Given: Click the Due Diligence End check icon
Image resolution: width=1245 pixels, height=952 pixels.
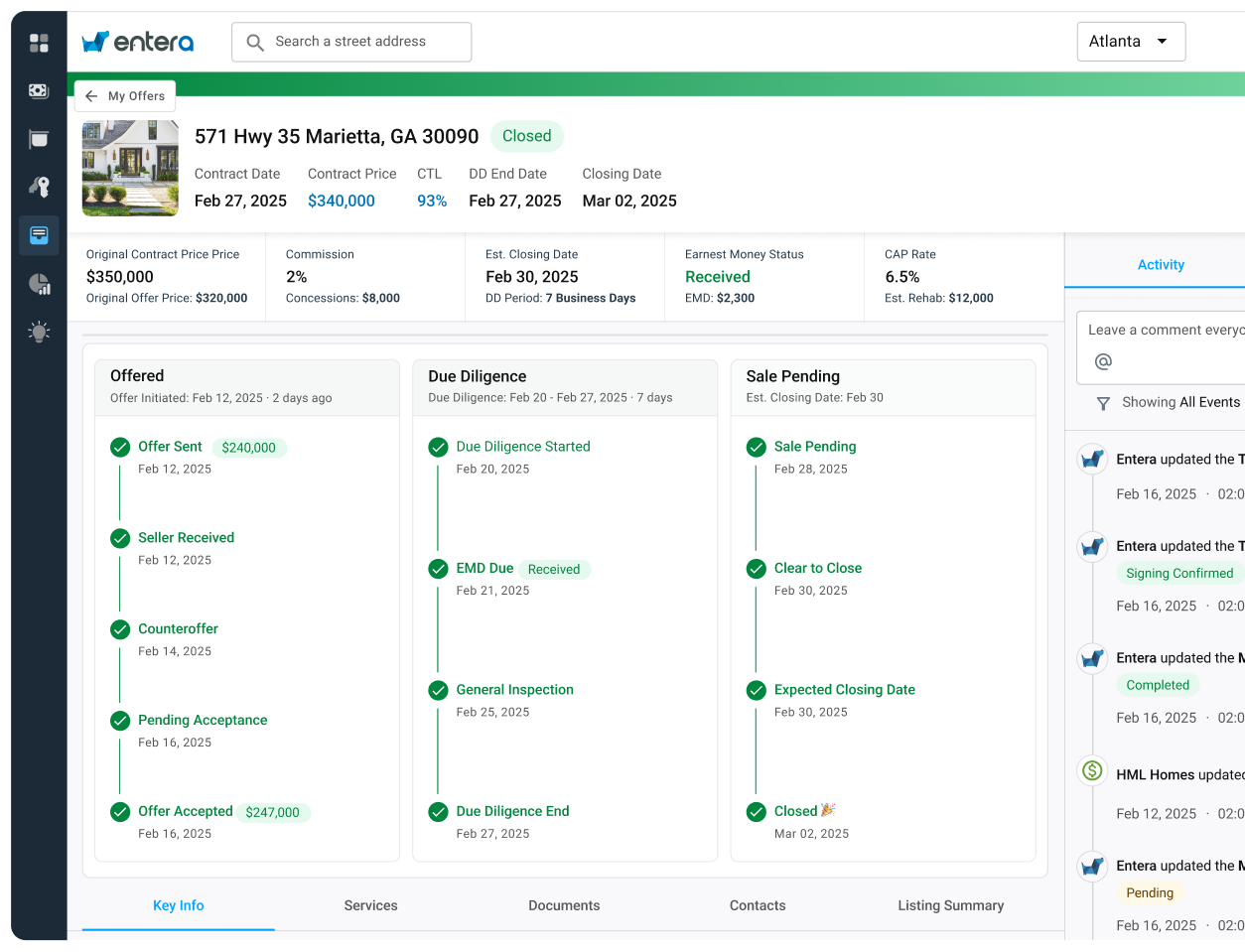Looking at the screenshot, I should click(438, 812).
